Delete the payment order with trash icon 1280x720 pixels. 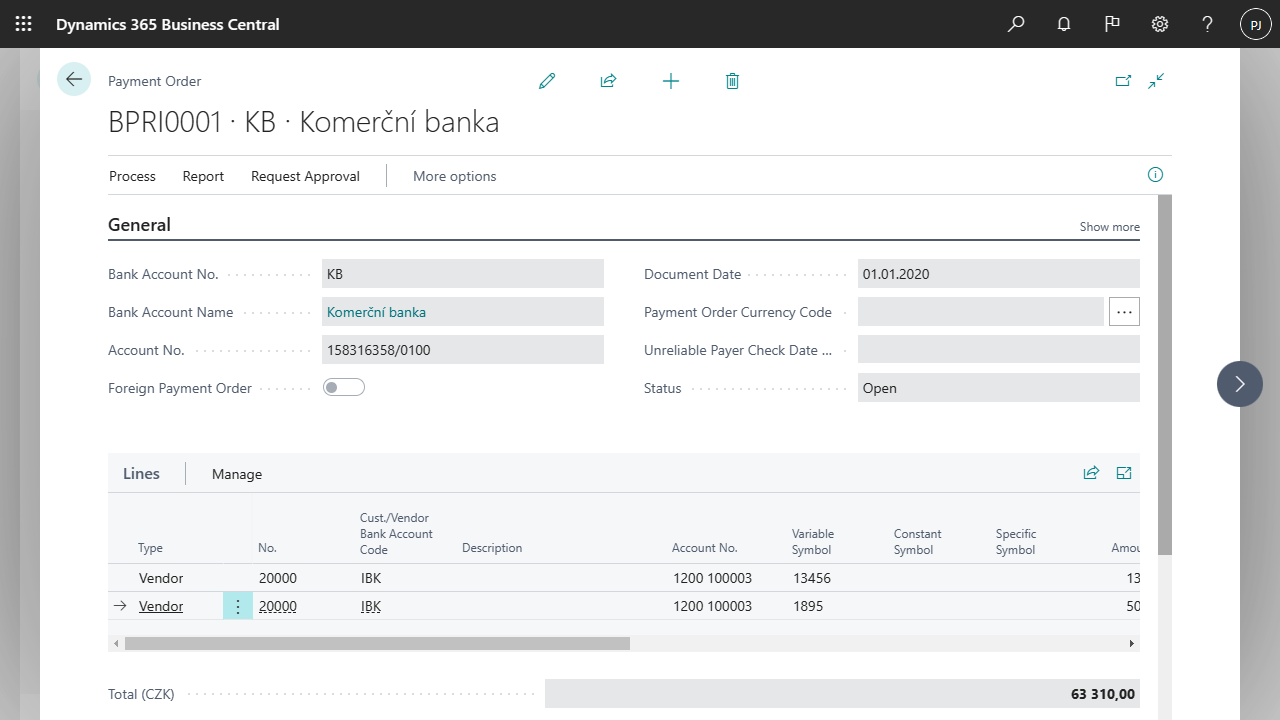732,81
